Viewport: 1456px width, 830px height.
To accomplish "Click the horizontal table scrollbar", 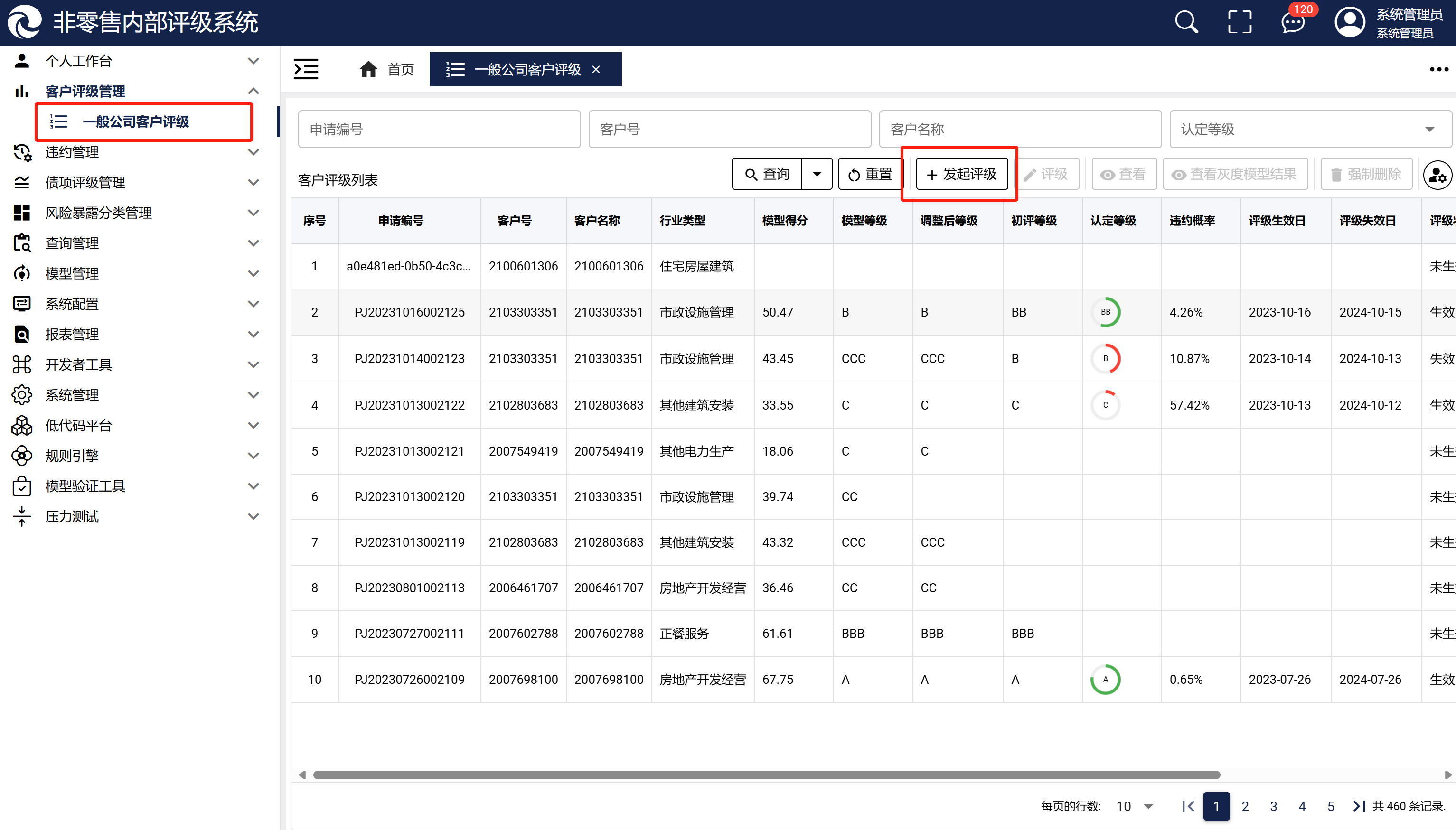I will click(x=766, y=774).
